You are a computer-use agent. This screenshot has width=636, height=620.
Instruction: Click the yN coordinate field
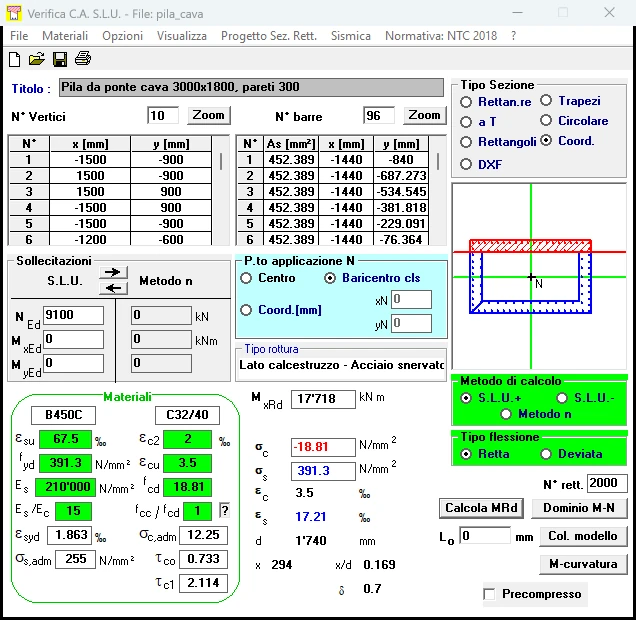[411, 324]
